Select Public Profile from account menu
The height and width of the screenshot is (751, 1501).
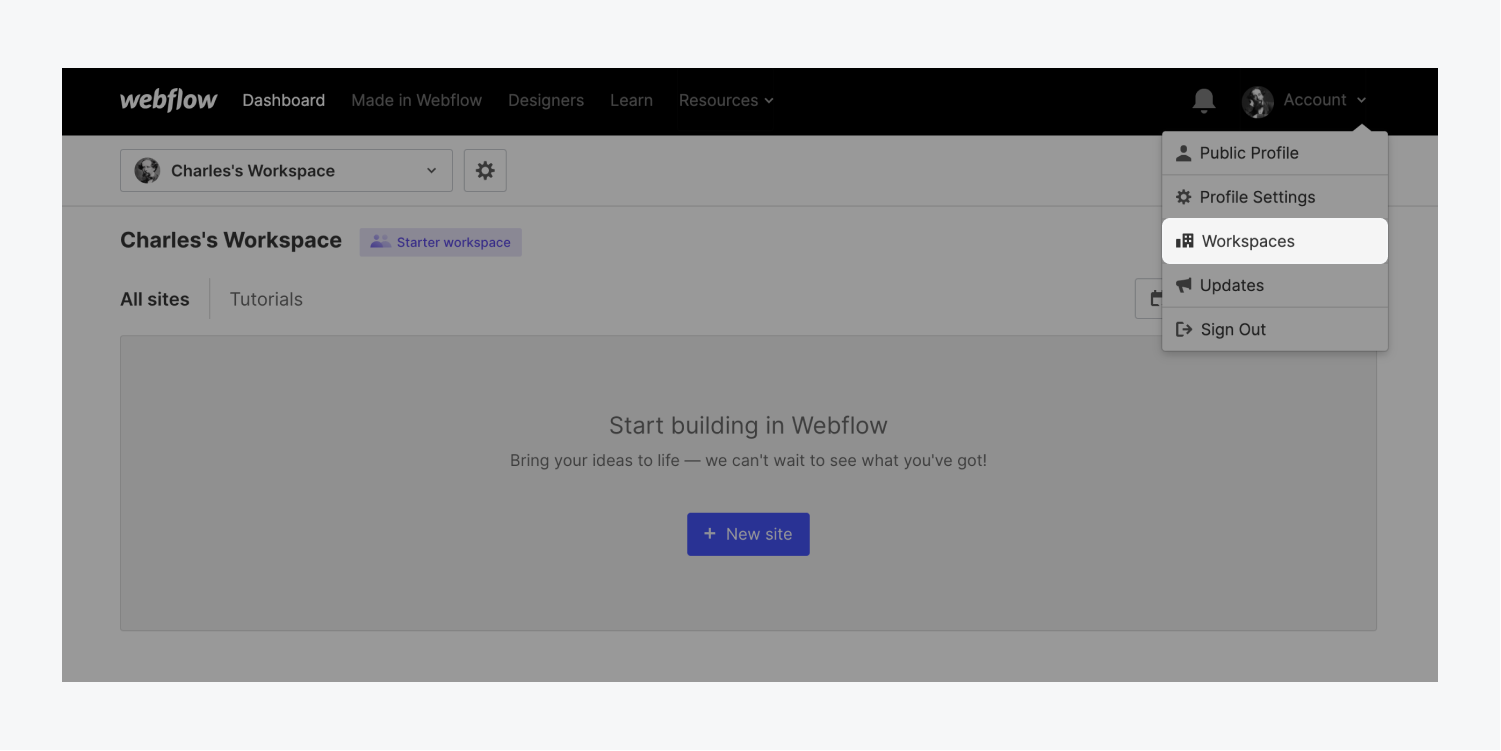pos(1275,153)
